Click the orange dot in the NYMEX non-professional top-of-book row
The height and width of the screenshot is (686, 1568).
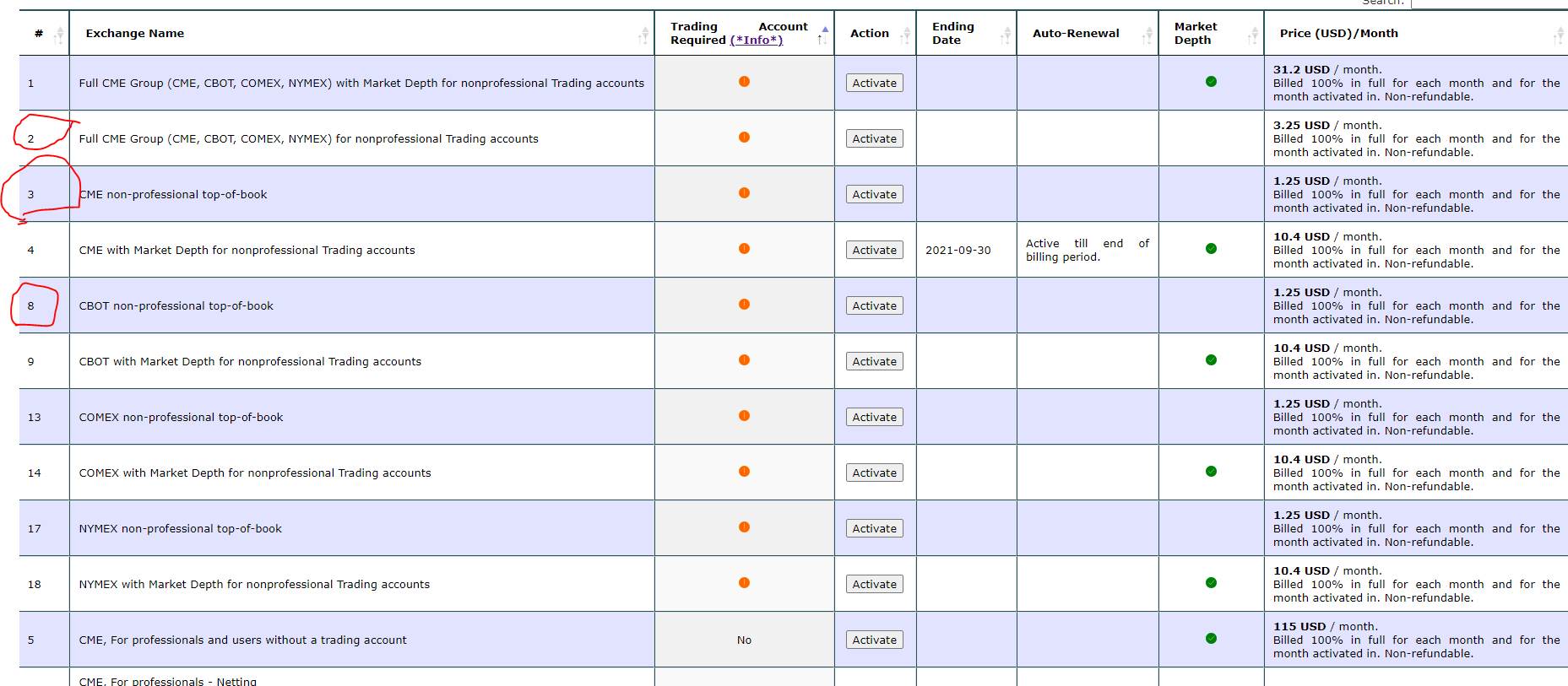(744, 527)
